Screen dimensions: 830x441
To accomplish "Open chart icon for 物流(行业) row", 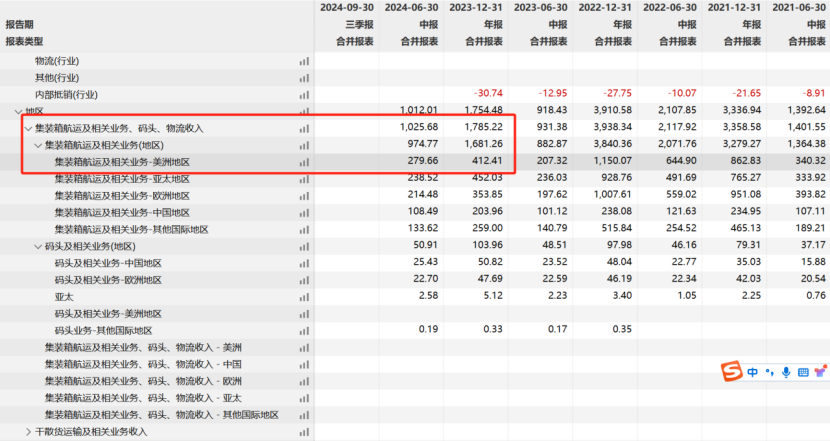I will pyautogui.click(x=304, y=61).
